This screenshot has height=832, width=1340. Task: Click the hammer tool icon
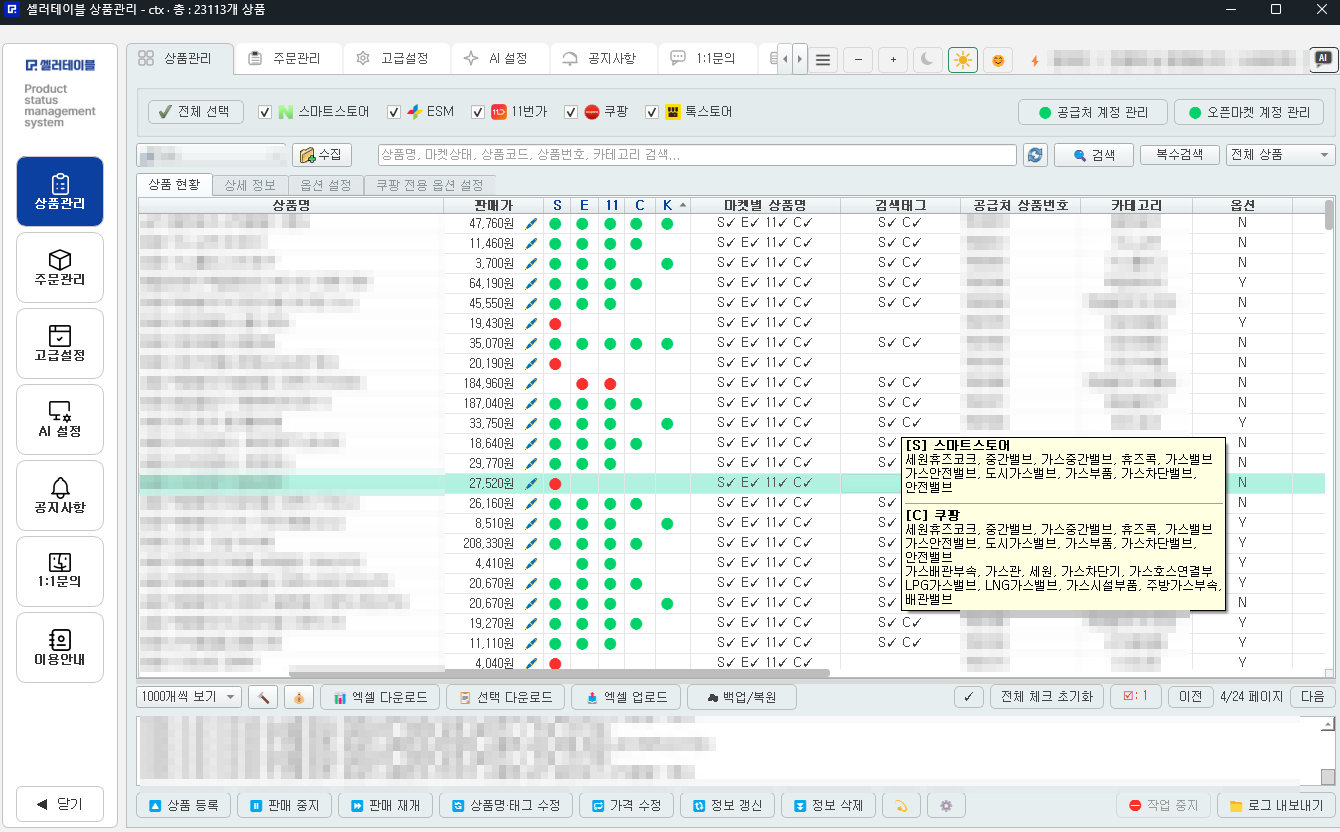[x=263, y=697]
